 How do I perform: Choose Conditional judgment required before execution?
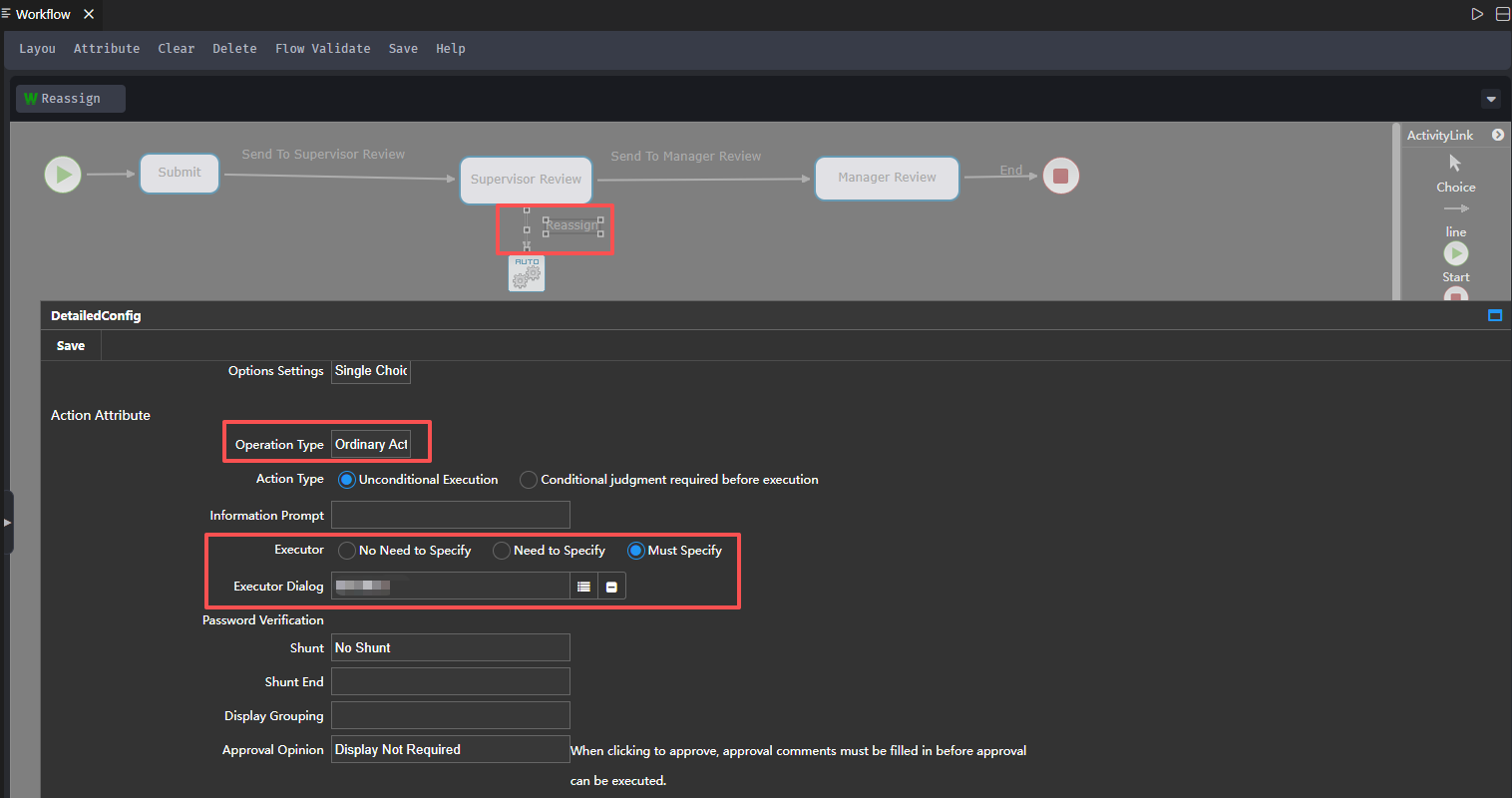point(529,480)
